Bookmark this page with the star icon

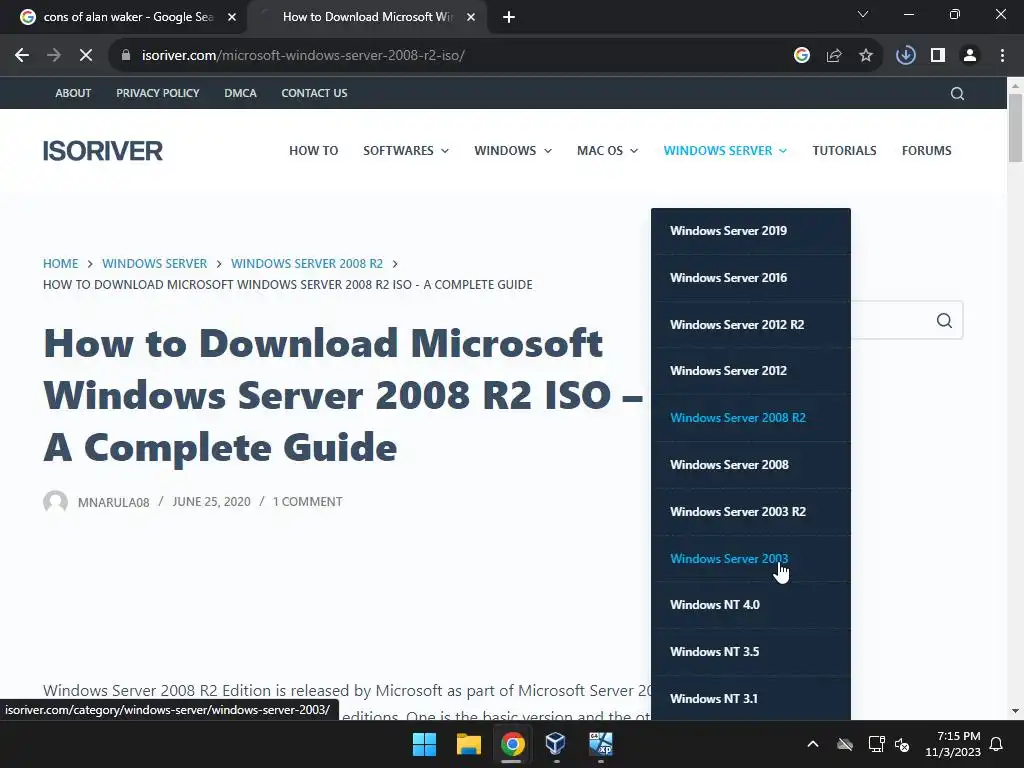[x=866, y=56]
